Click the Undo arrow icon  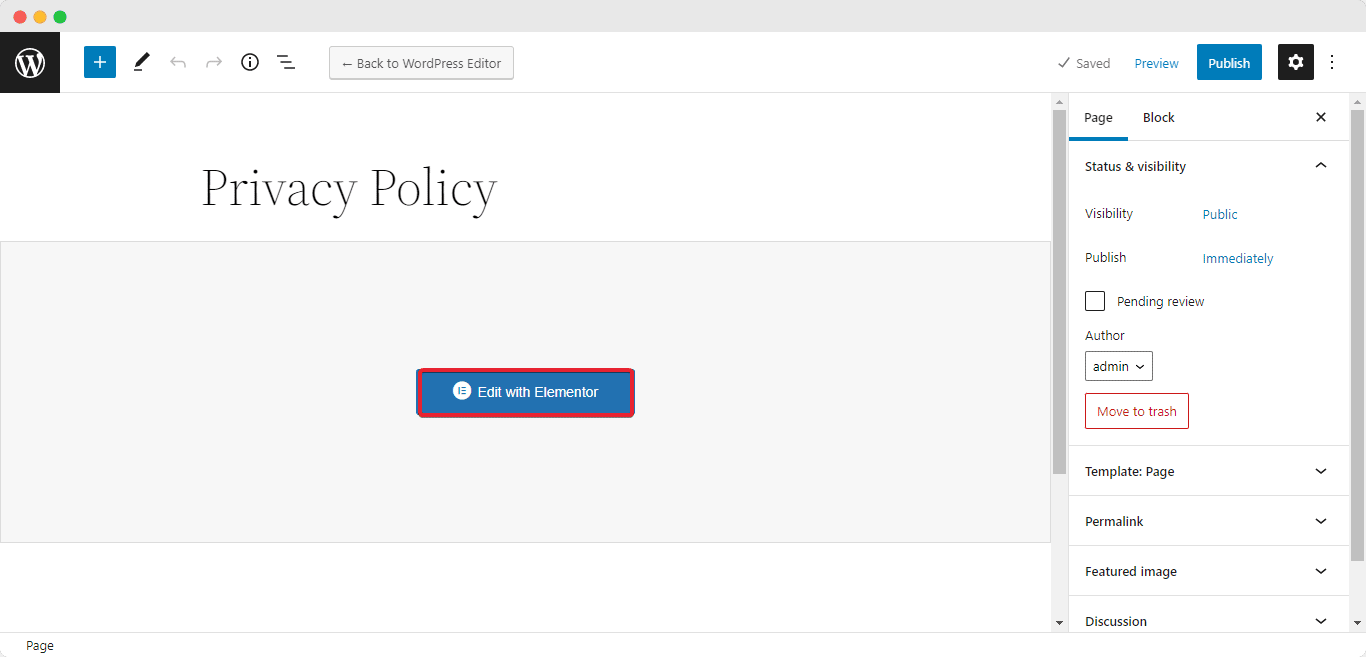coord(178,61)
